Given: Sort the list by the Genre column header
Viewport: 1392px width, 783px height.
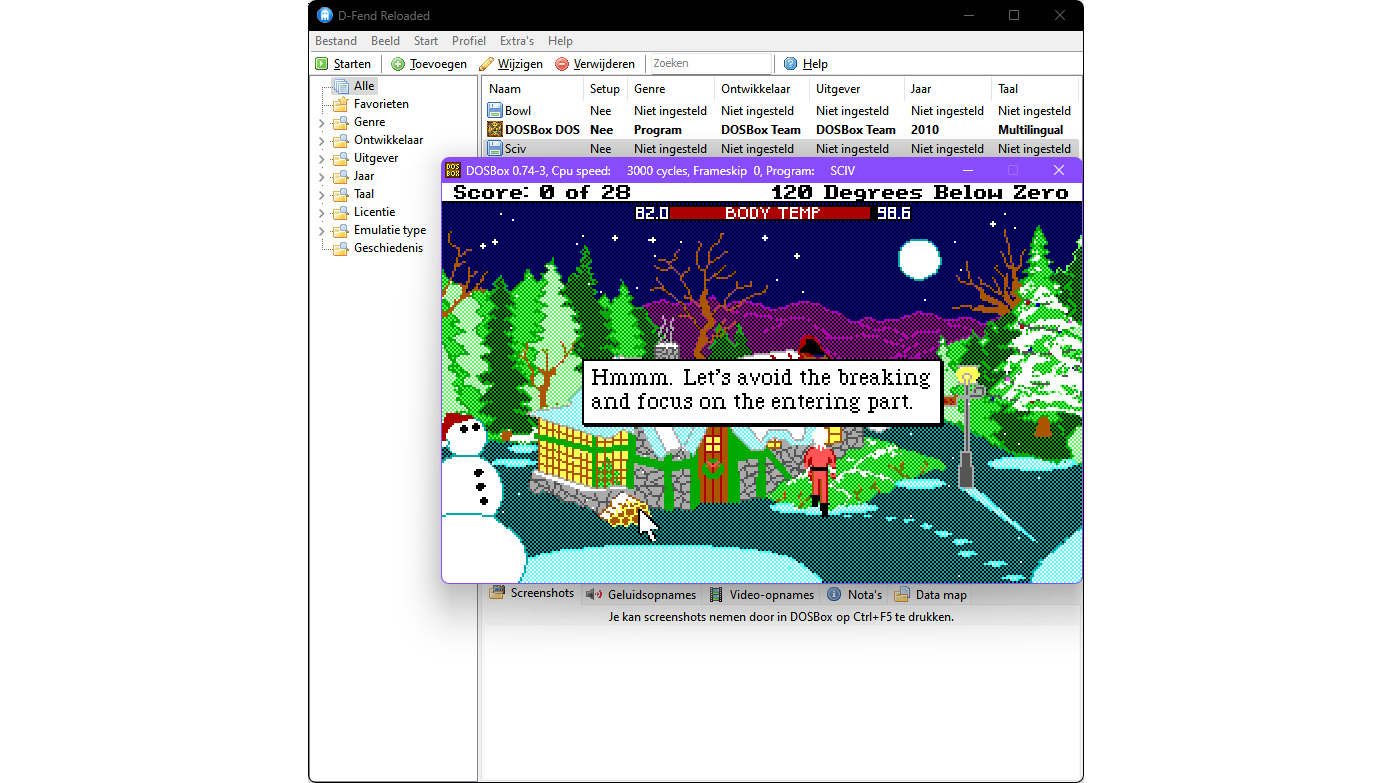Looking at the screenshot, I should pyautogui.click(x=671, y=89).
